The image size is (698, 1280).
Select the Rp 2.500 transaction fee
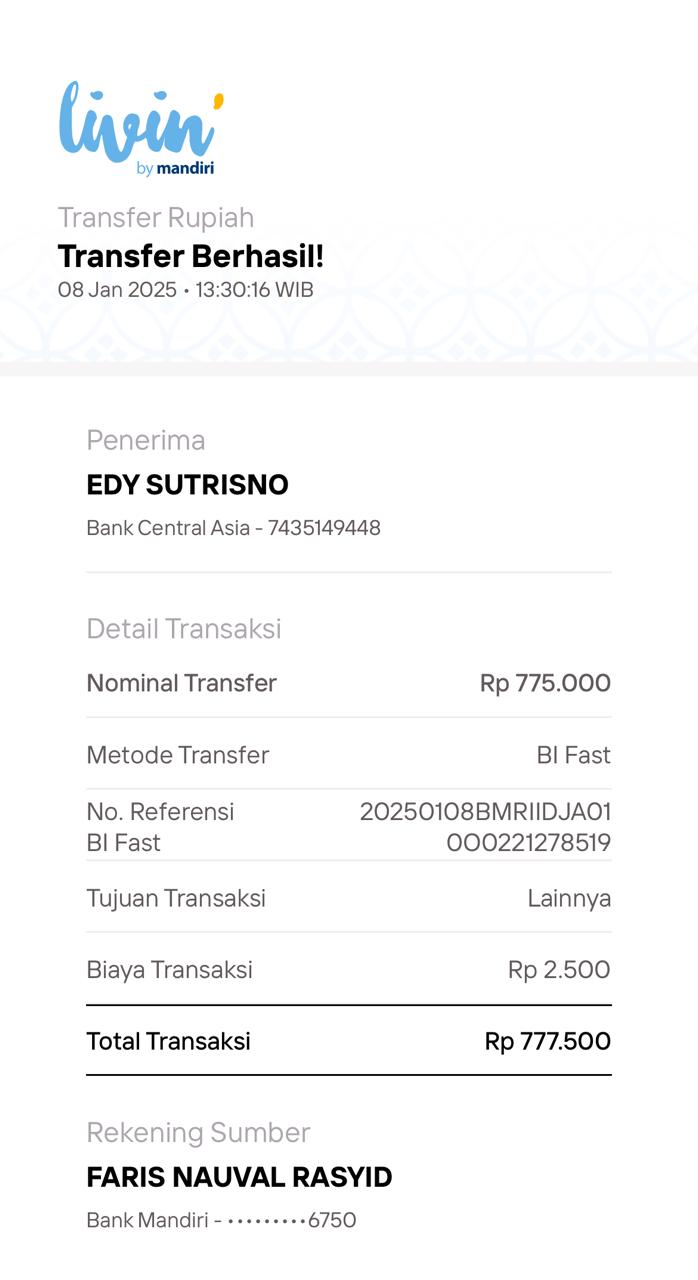pos(559,969)
